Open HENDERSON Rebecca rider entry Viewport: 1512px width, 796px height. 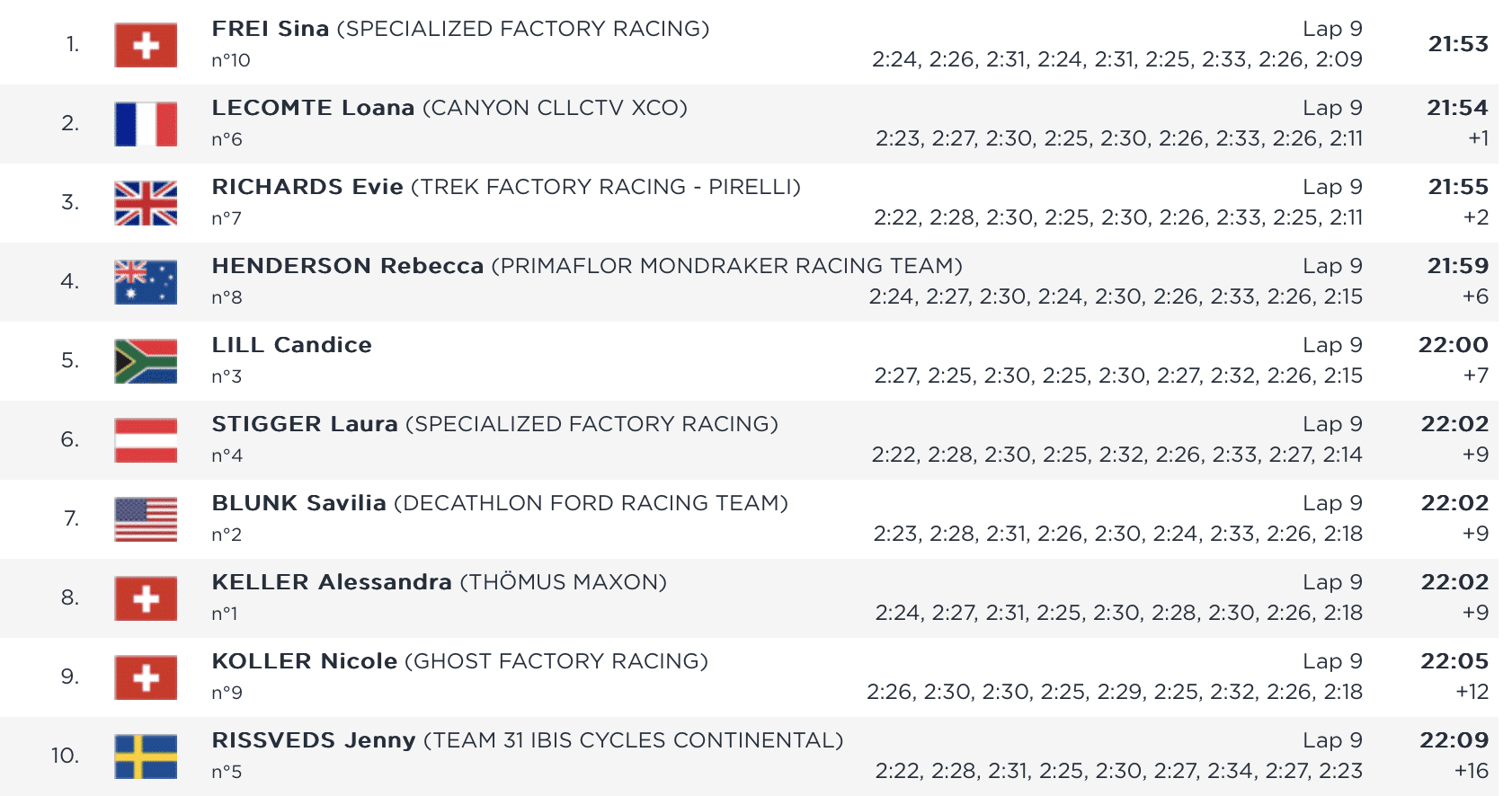coord(348,266)
